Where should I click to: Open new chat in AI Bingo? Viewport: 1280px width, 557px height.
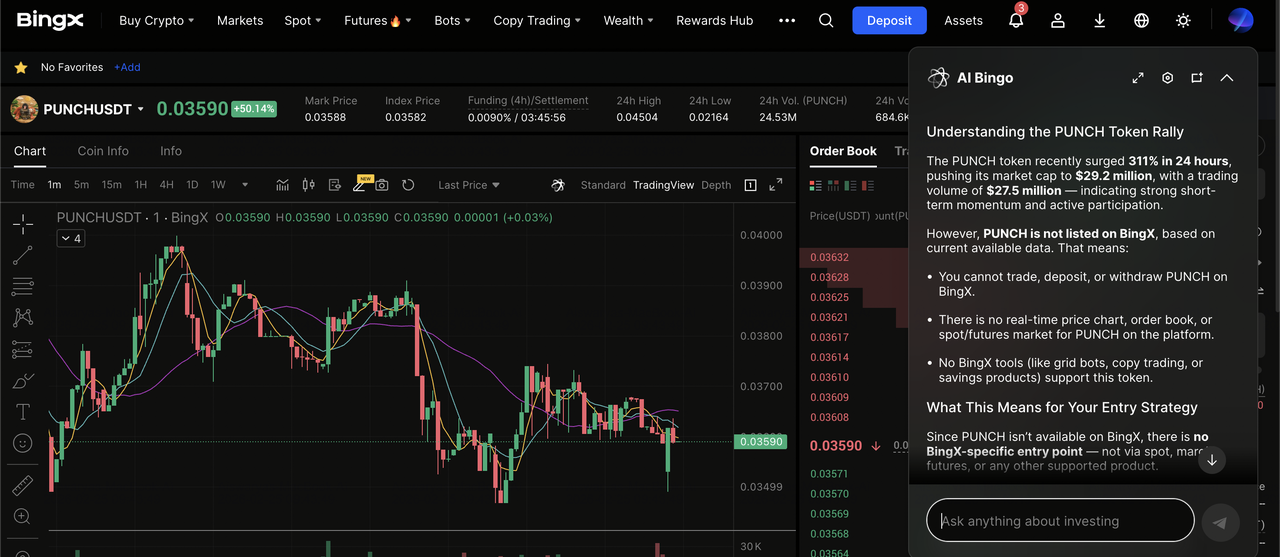[1197, 78]
